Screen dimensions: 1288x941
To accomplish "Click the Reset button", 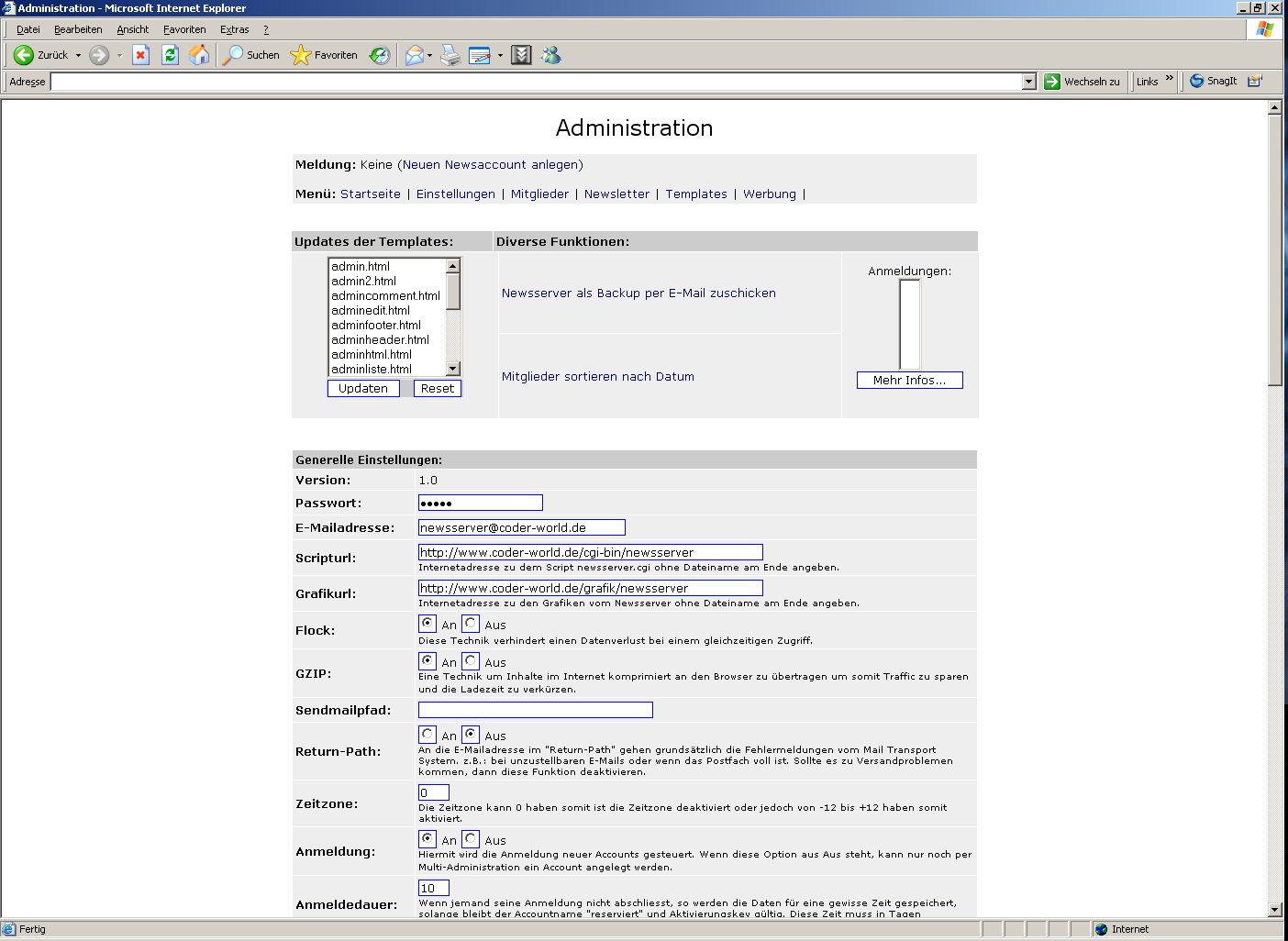I will click(x=438, y=389).
